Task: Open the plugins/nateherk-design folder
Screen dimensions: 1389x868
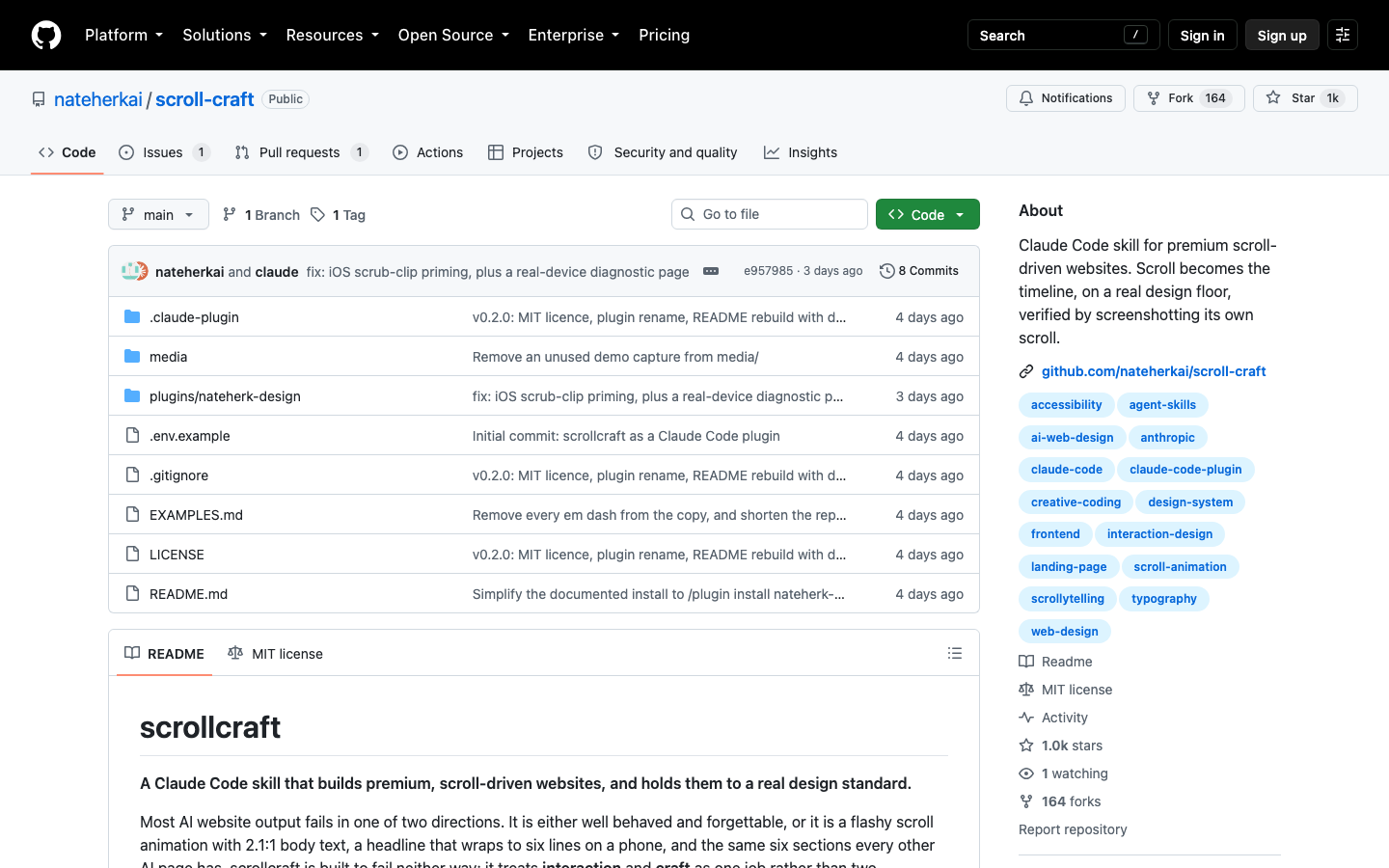Action: pos(225,396)
